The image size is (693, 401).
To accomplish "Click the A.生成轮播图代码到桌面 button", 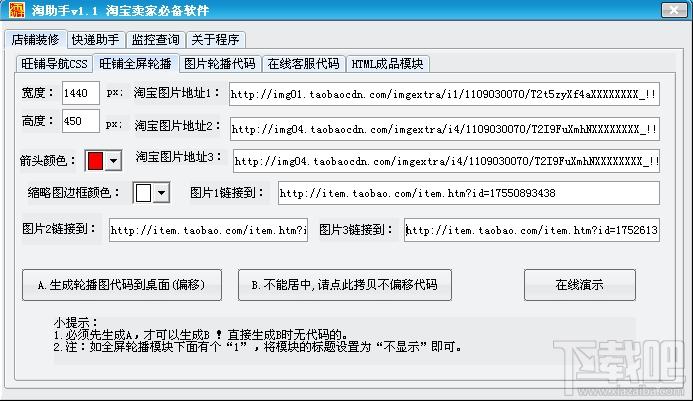I will tap(122, 285).
